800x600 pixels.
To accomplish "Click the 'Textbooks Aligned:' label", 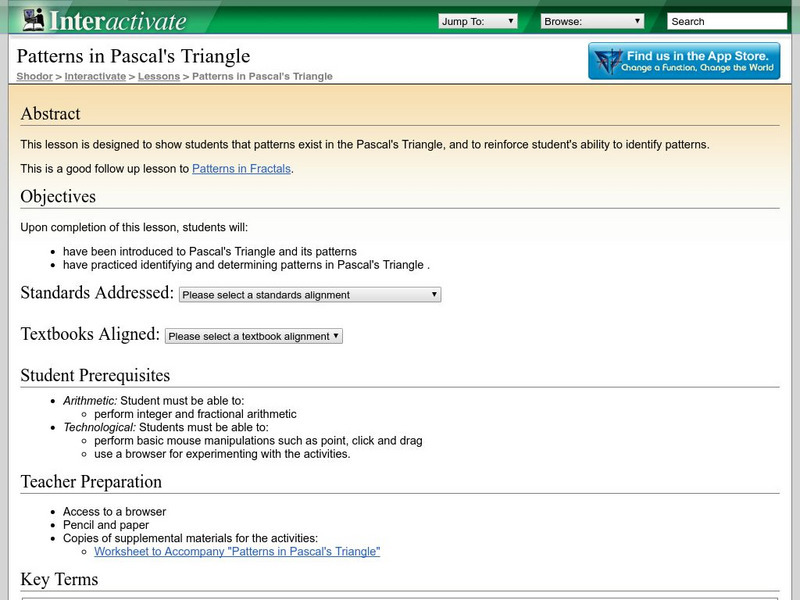I will click(x=90, y=334).
